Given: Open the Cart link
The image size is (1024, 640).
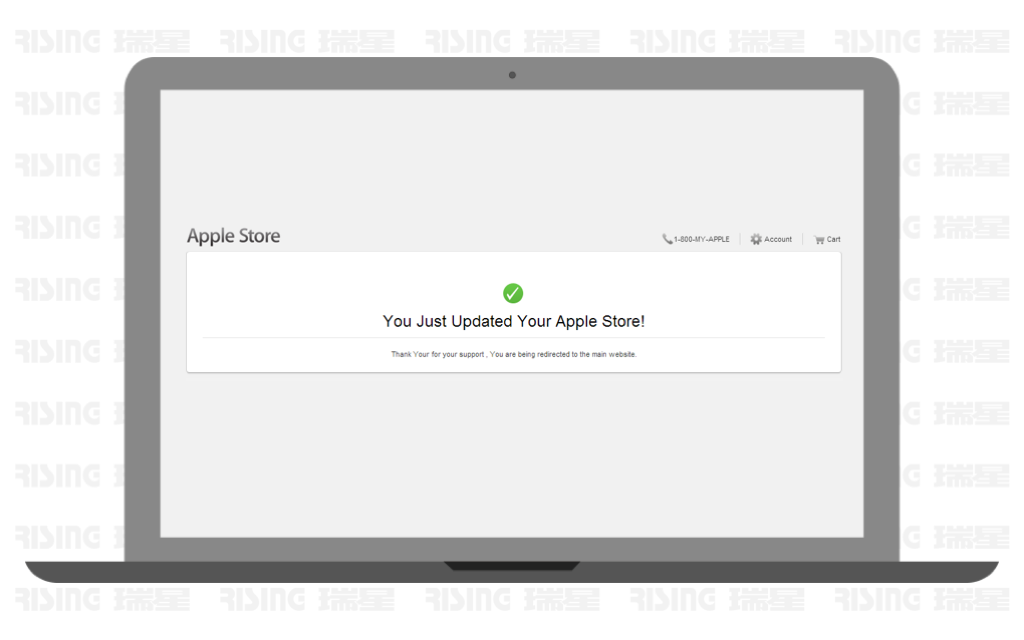Looking at the screenshot, I should pyautogui.click(x=833, y=240).
